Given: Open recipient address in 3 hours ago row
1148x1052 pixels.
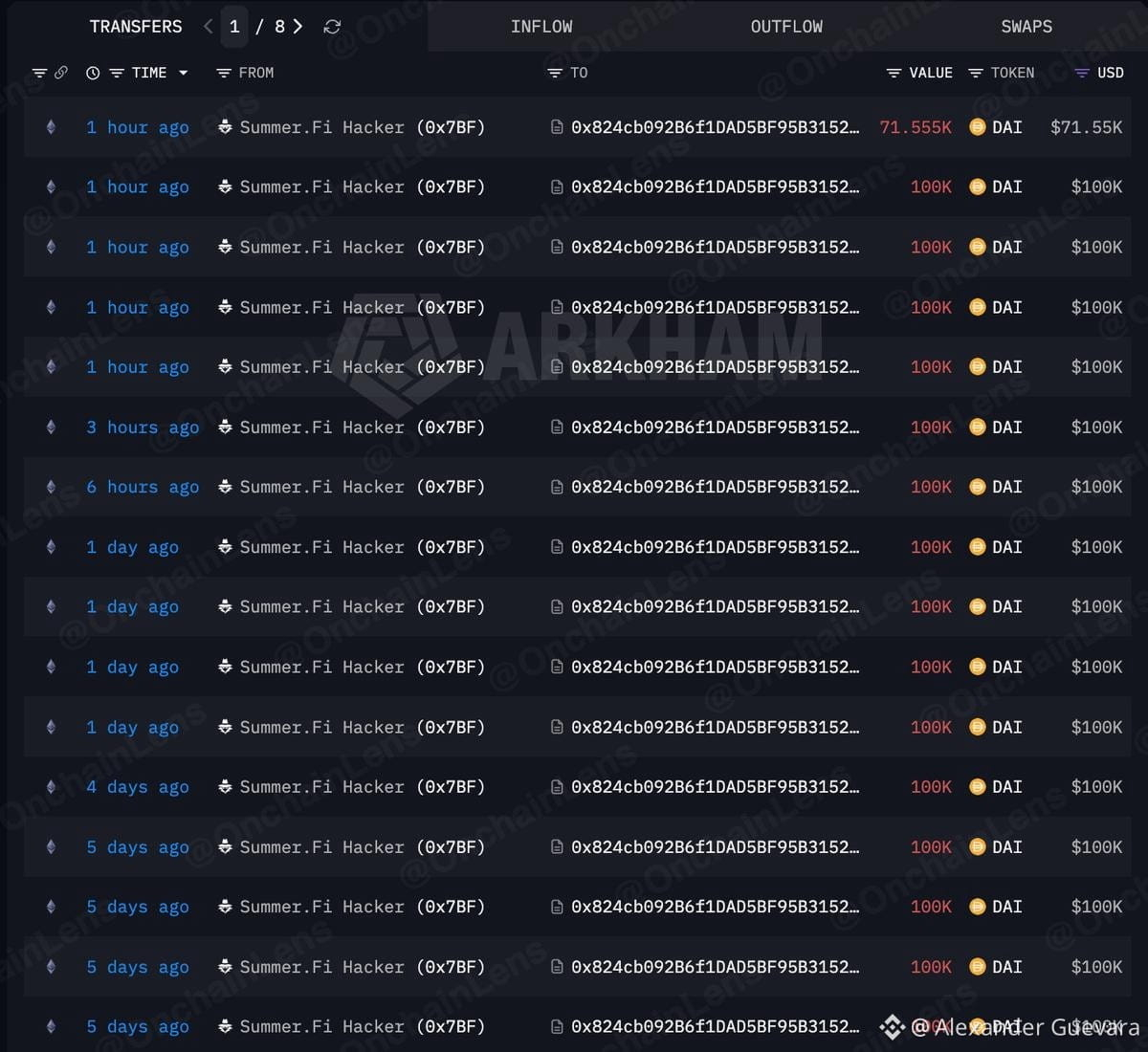Looking at the screenshot, I should pyautogui.click(x=716, y=427).
